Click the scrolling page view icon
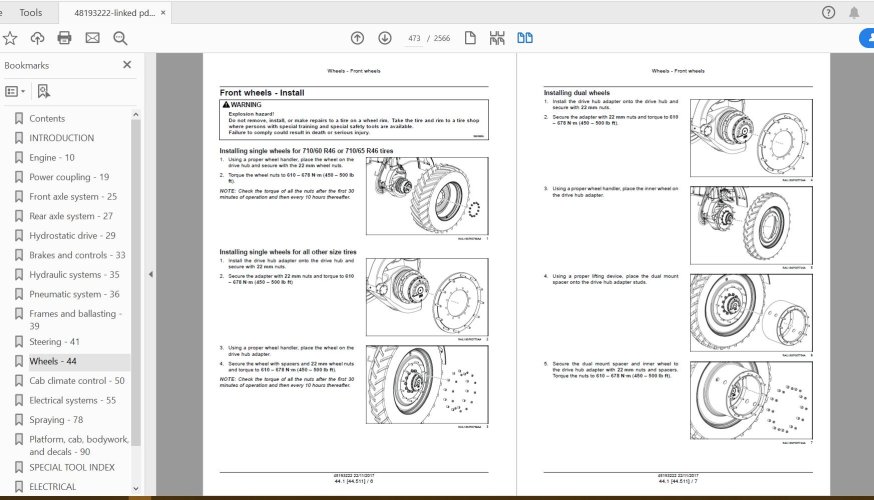 coord(497,38)
